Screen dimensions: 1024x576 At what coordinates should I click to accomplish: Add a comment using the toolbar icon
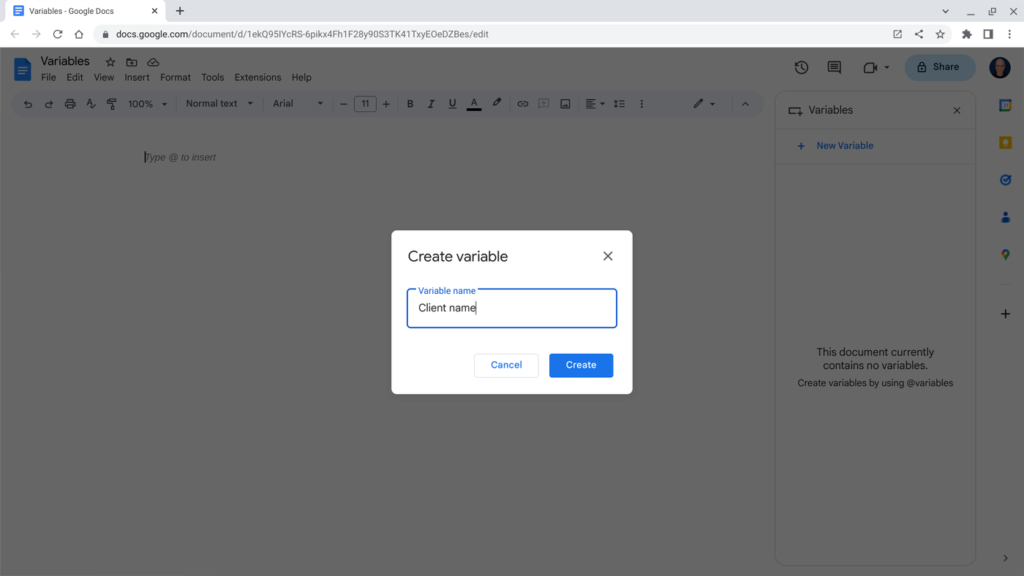542,103
